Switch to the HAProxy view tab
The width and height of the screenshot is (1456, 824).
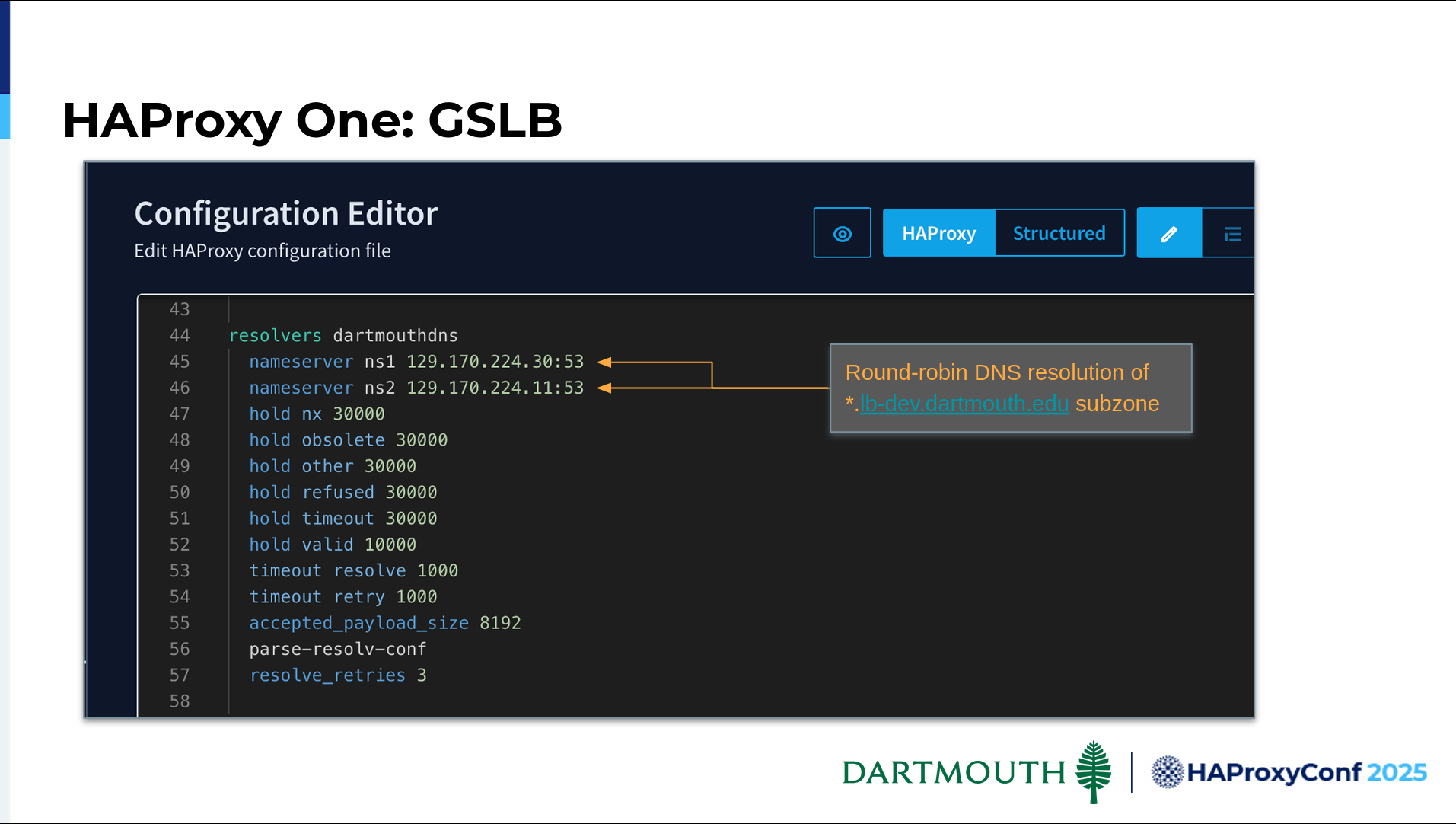938,233
